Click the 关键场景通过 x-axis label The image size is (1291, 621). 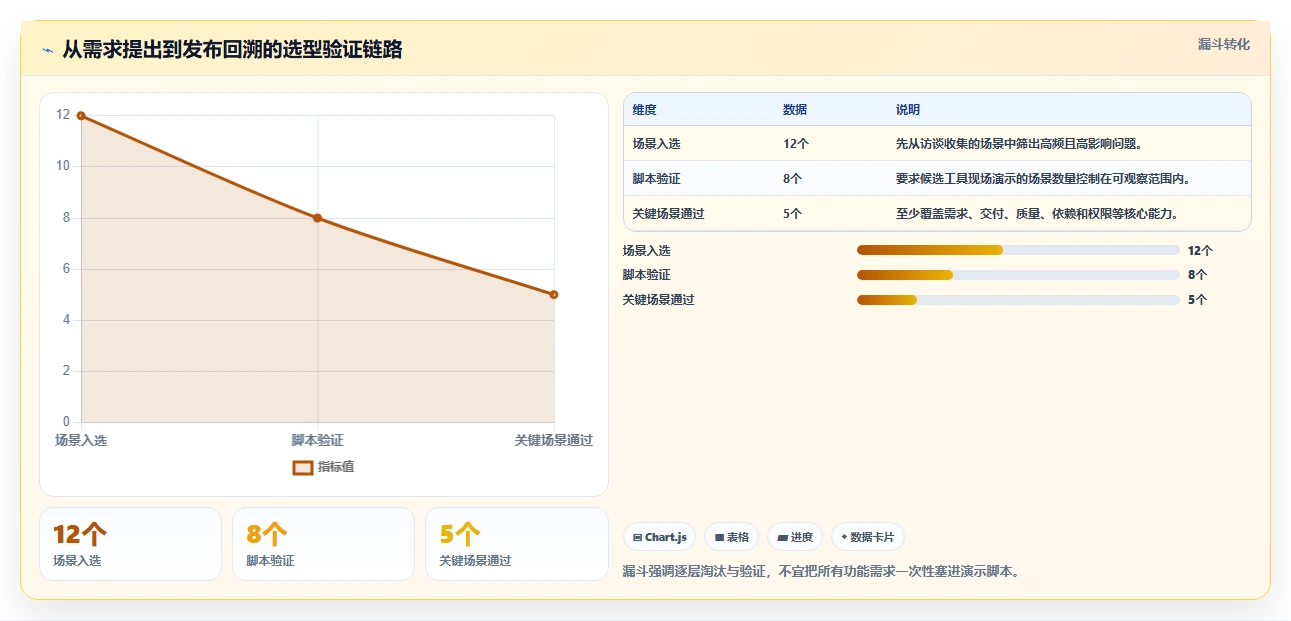[x=554, y=440]
